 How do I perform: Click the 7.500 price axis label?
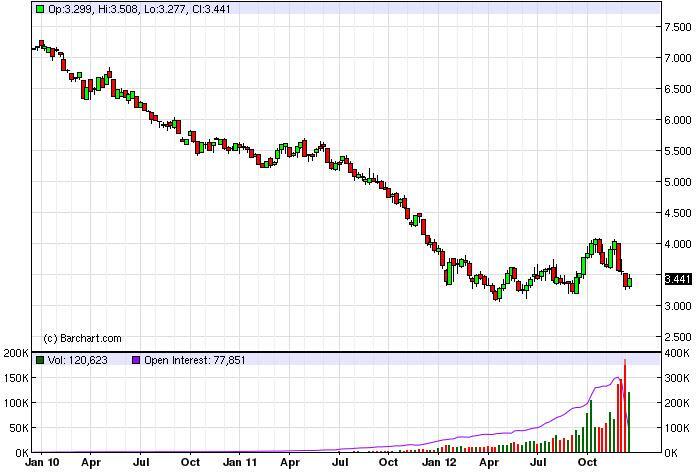(678, 27)
